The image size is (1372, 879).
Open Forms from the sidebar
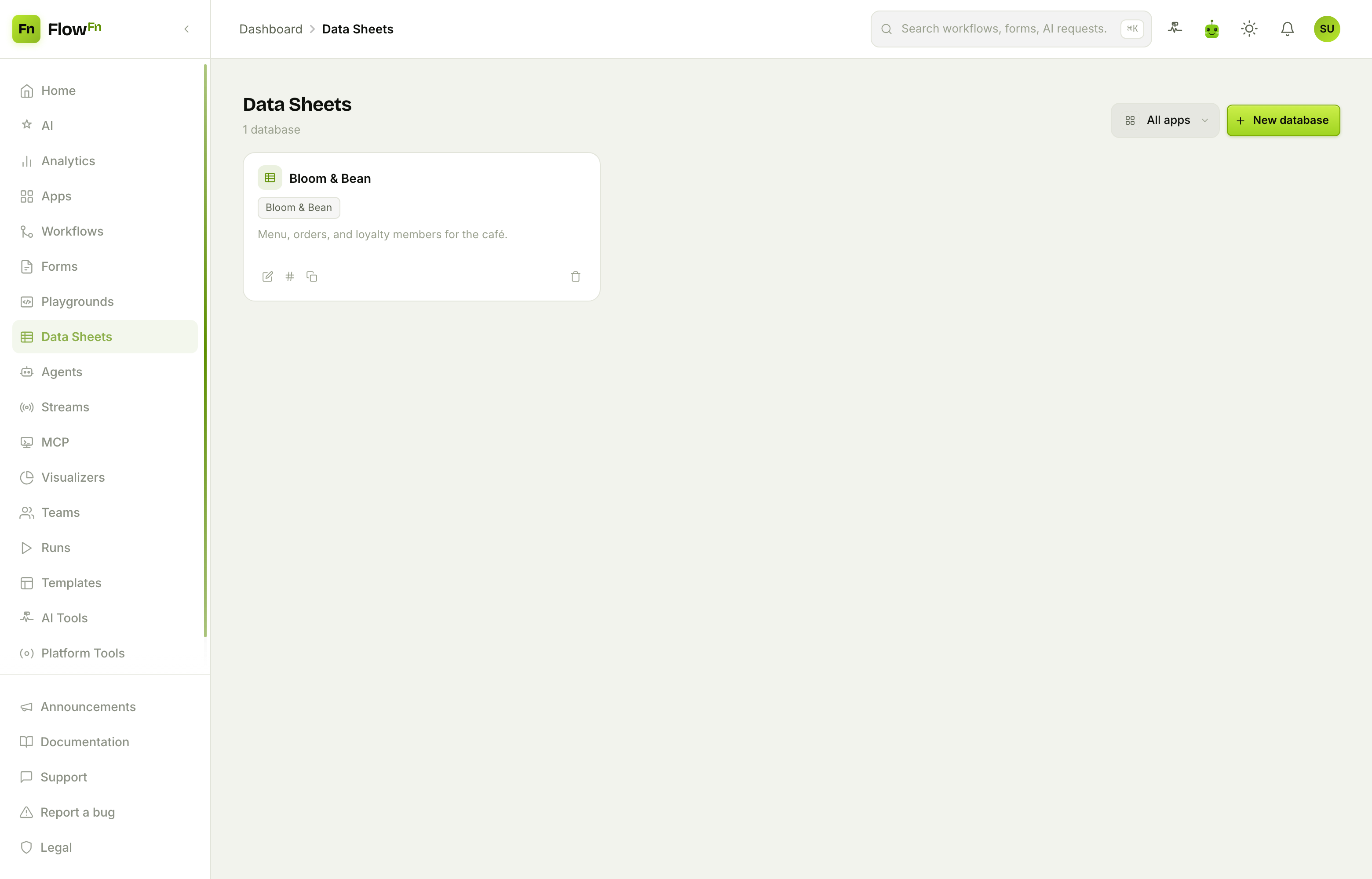105,266
